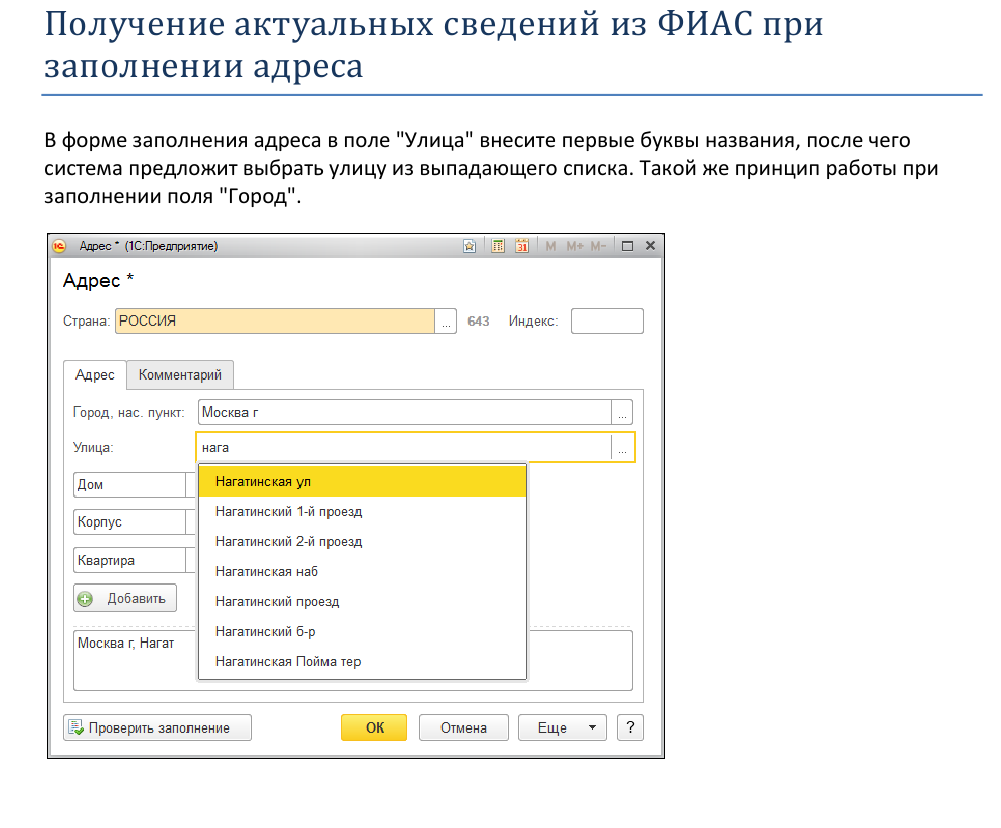Click the Город field with Москва г
The image size is (1001, 828).
click(405, 412)
